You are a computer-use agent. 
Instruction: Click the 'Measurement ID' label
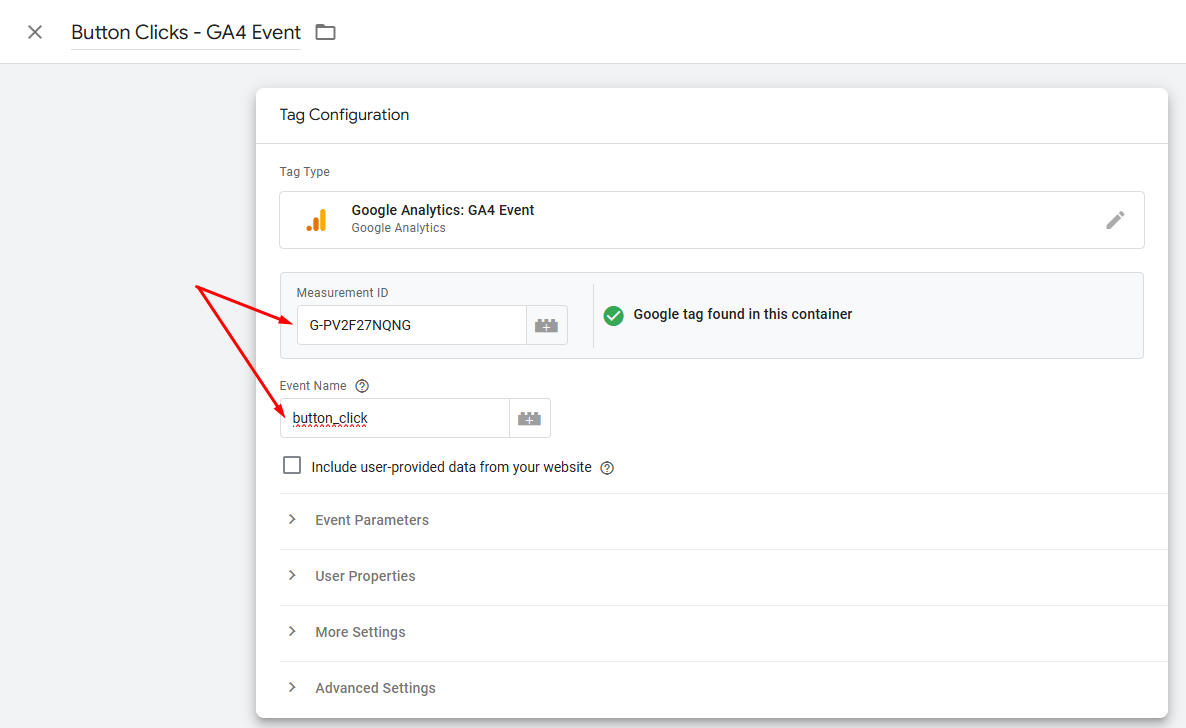click(x=342, y=293)
